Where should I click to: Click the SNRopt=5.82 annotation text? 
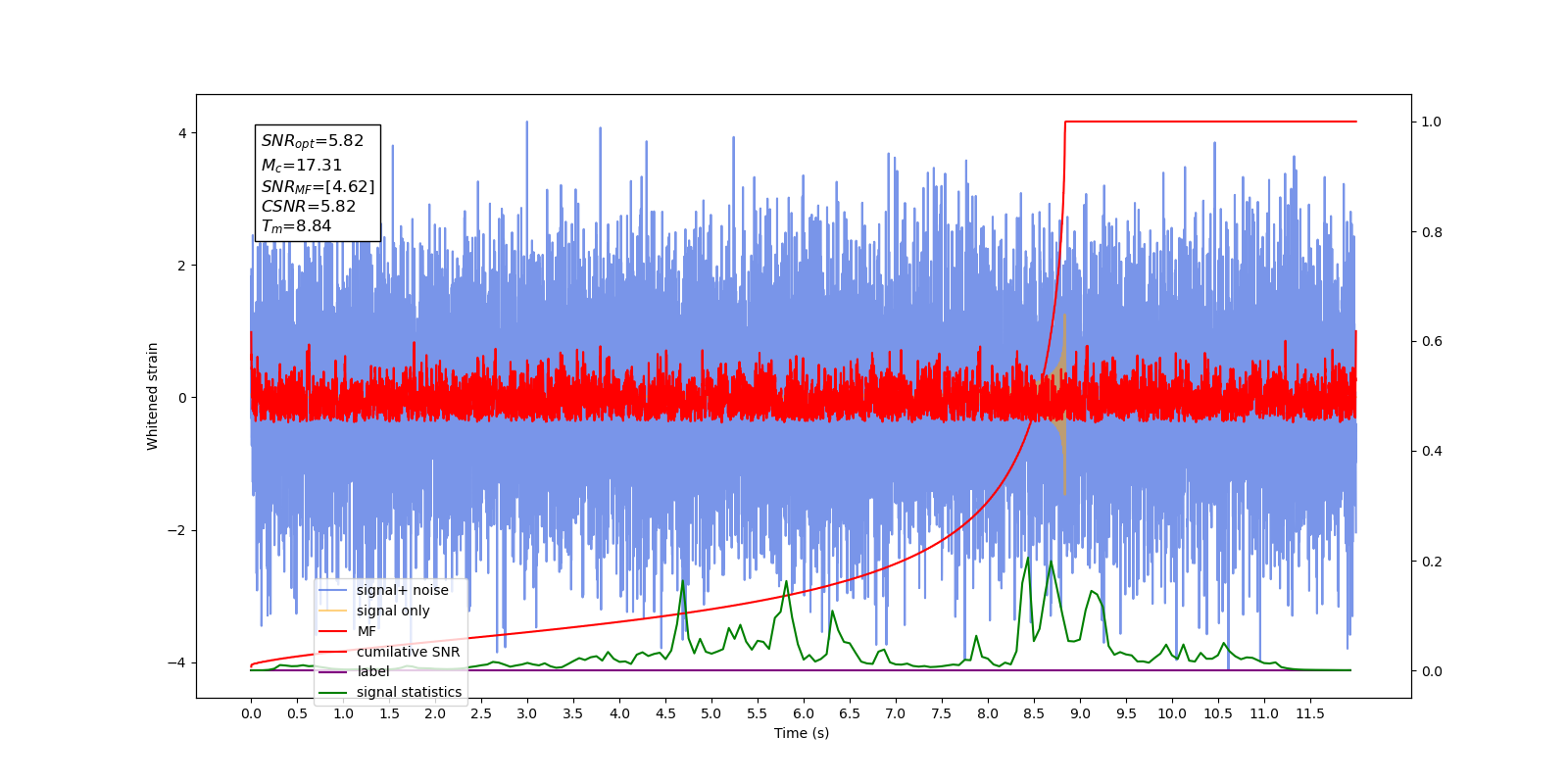click(x=313, y=141)
